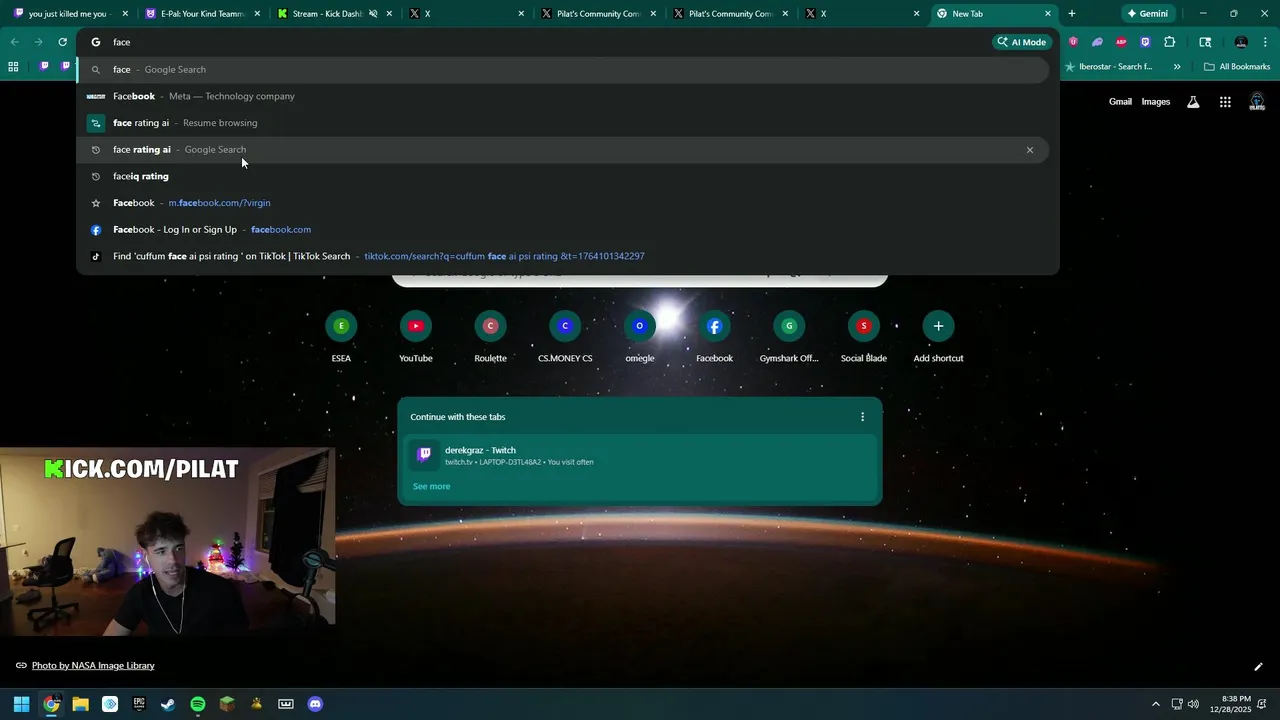Open the All Bookmarks folder
This screenshot has width=1280, height=720.
coord(1237,67)
